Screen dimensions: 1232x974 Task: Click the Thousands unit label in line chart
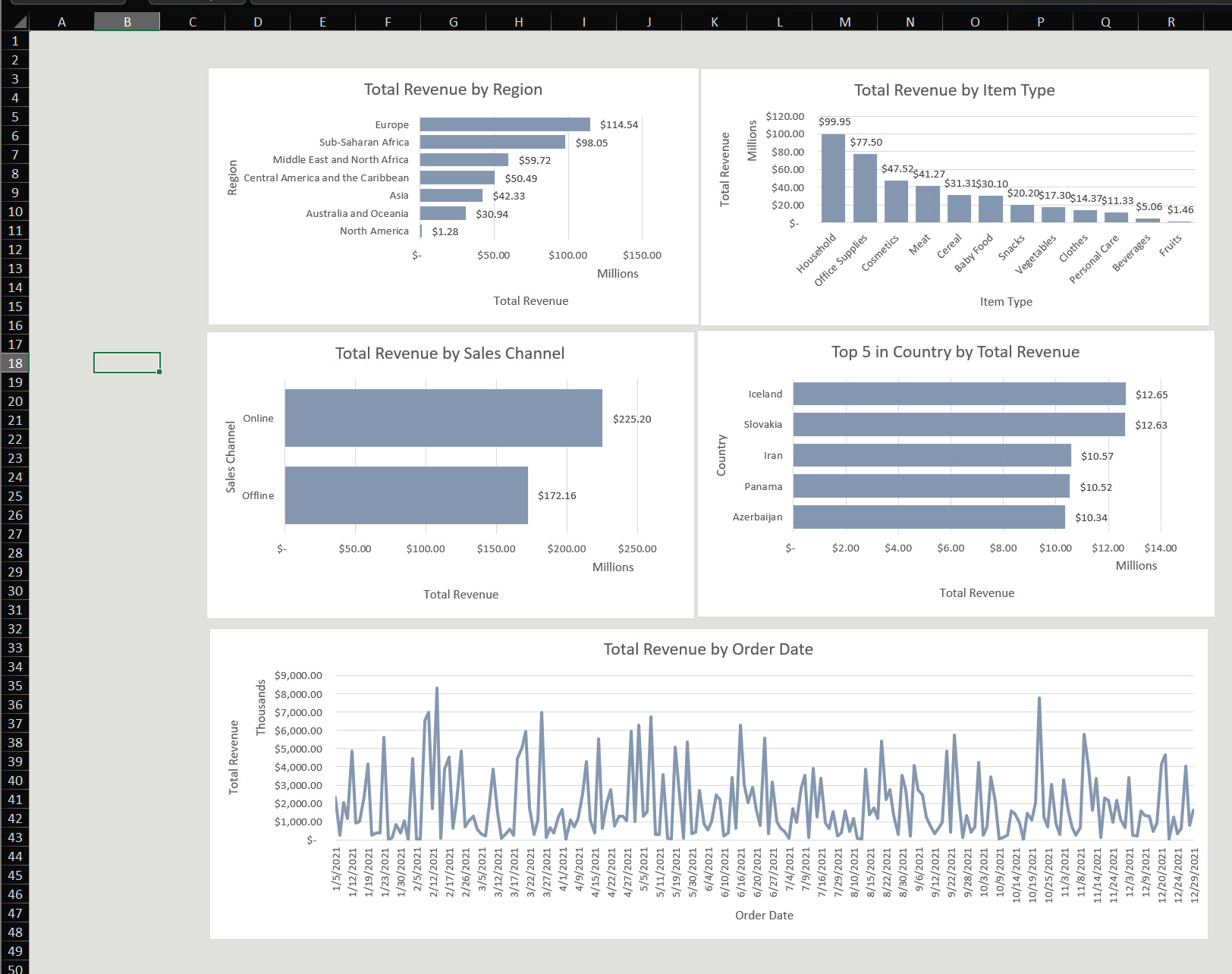pos(261,707)
